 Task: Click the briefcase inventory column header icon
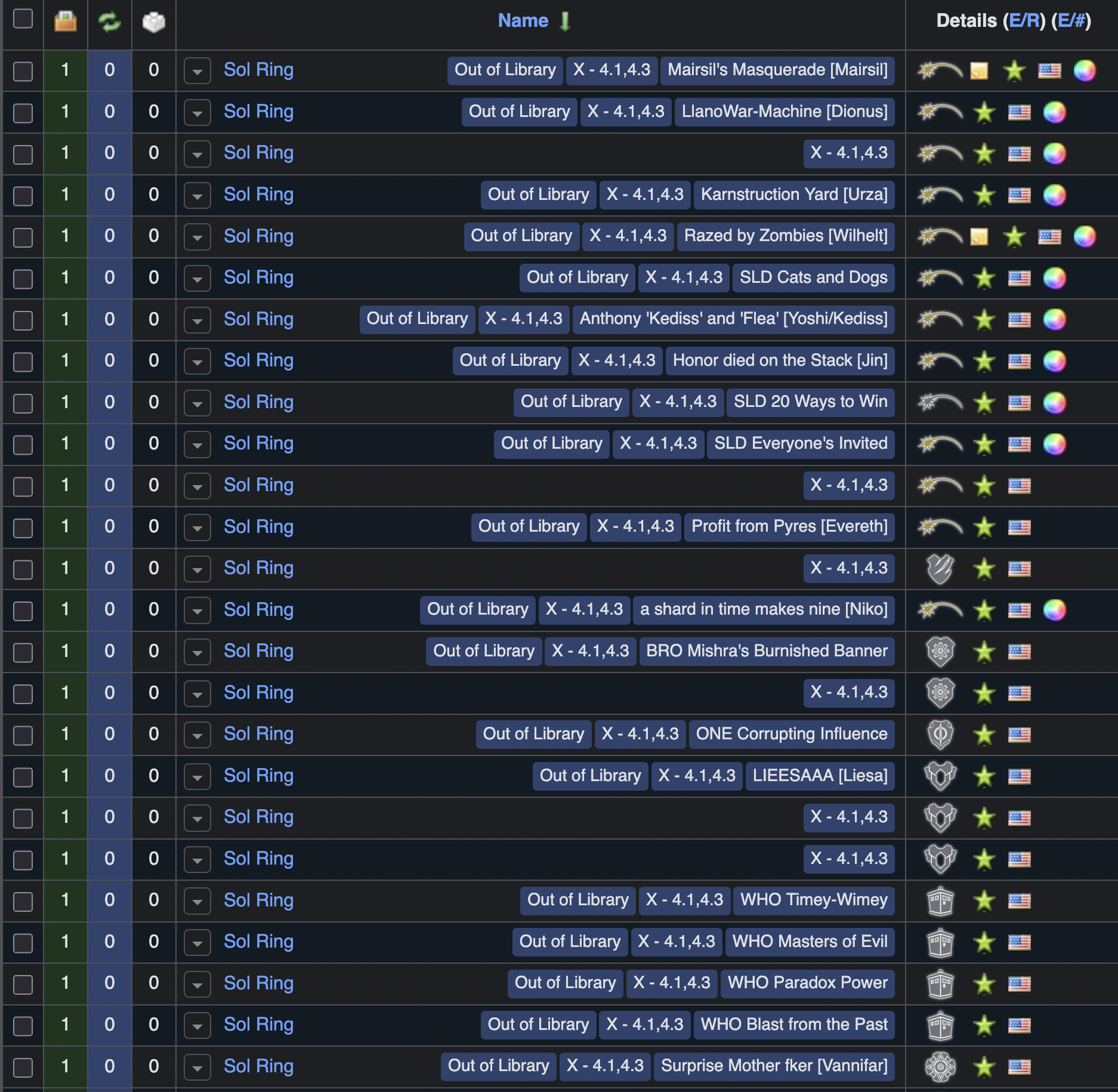coord(65,21)
